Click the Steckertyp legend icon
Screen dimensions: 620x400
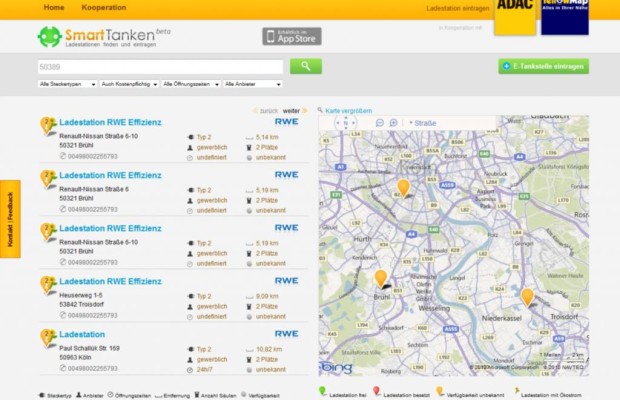coord(42,395)
